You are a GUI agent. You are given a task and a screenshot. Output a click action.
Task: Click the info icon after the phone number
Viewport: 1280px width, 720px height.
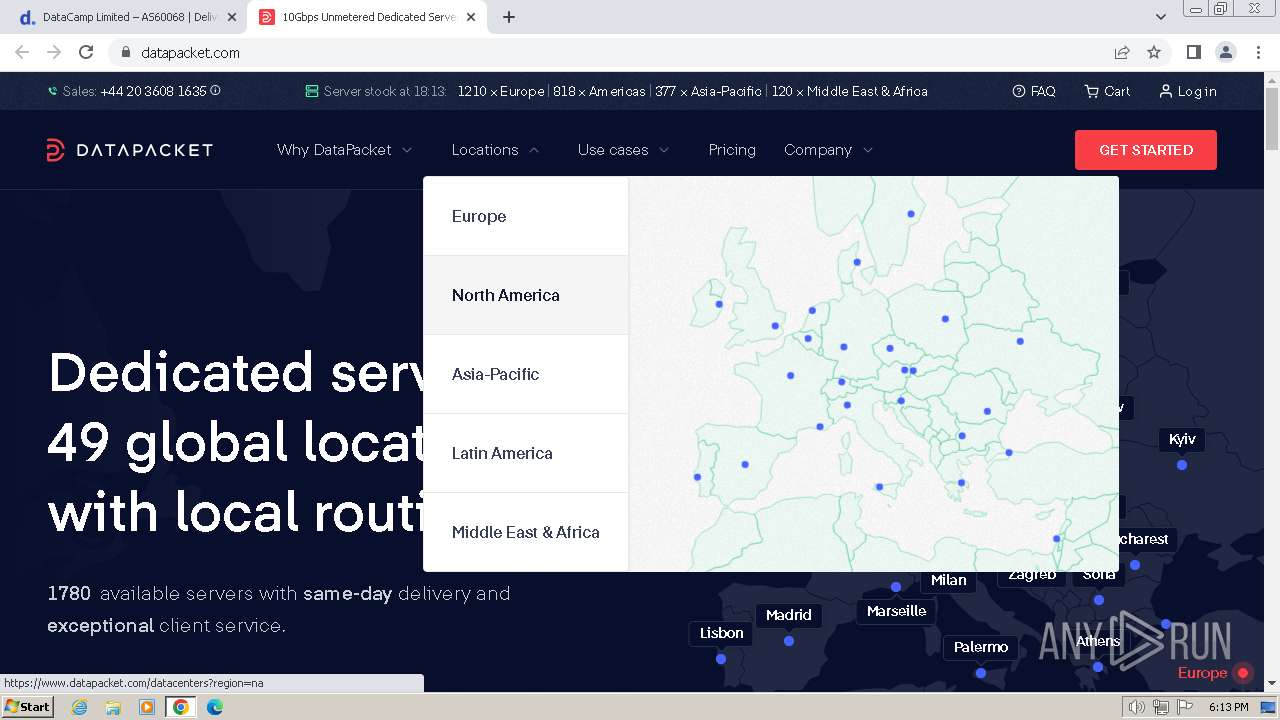click(215, 91)
